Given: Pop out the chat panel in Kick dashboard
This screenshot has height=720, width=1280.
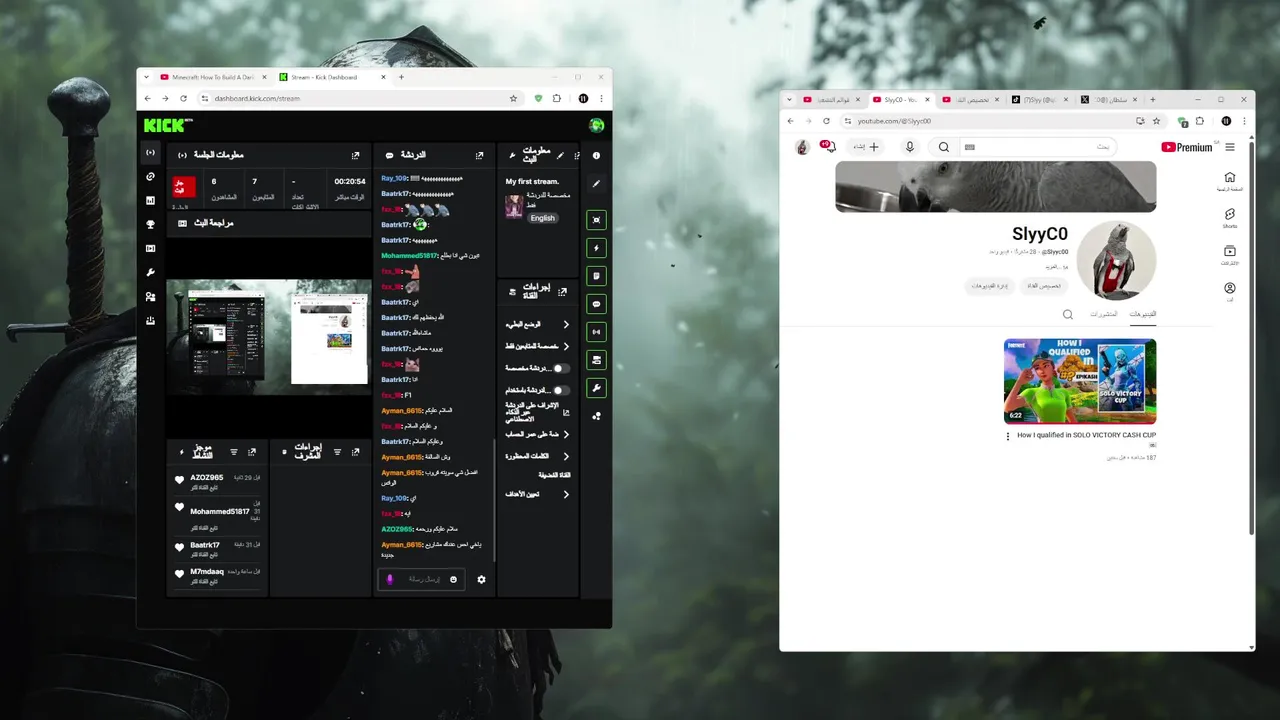Looking at the screenshot, I should click(479, 156).
